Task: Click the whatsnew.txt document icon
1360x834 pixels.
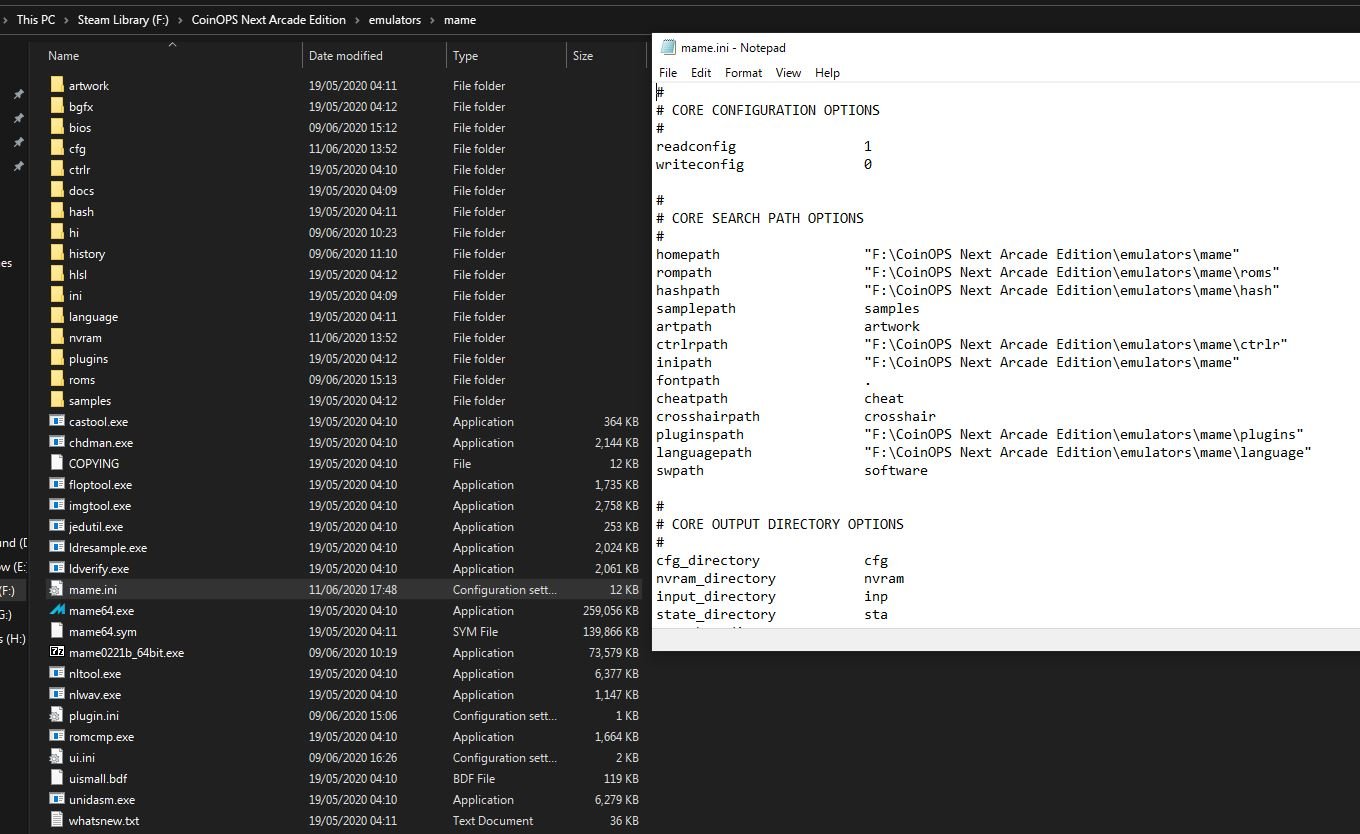Action: click(57, 820)
